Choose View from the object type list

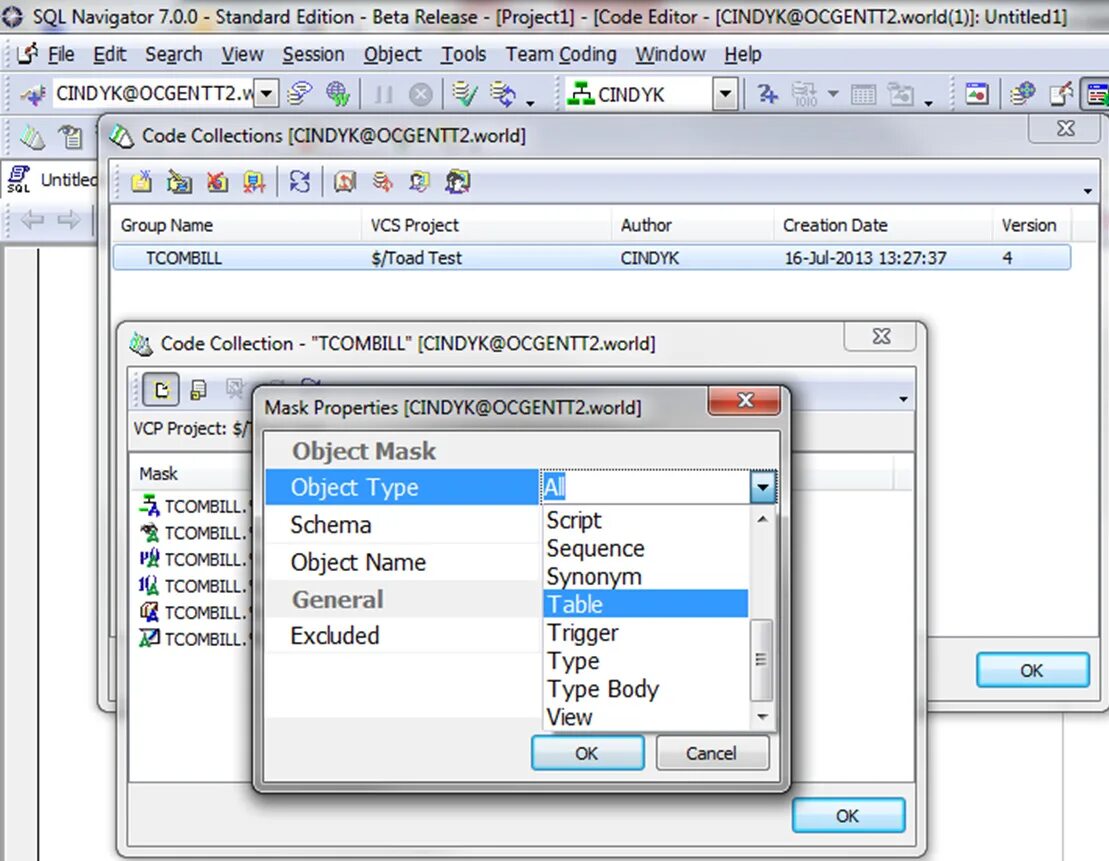646,717
